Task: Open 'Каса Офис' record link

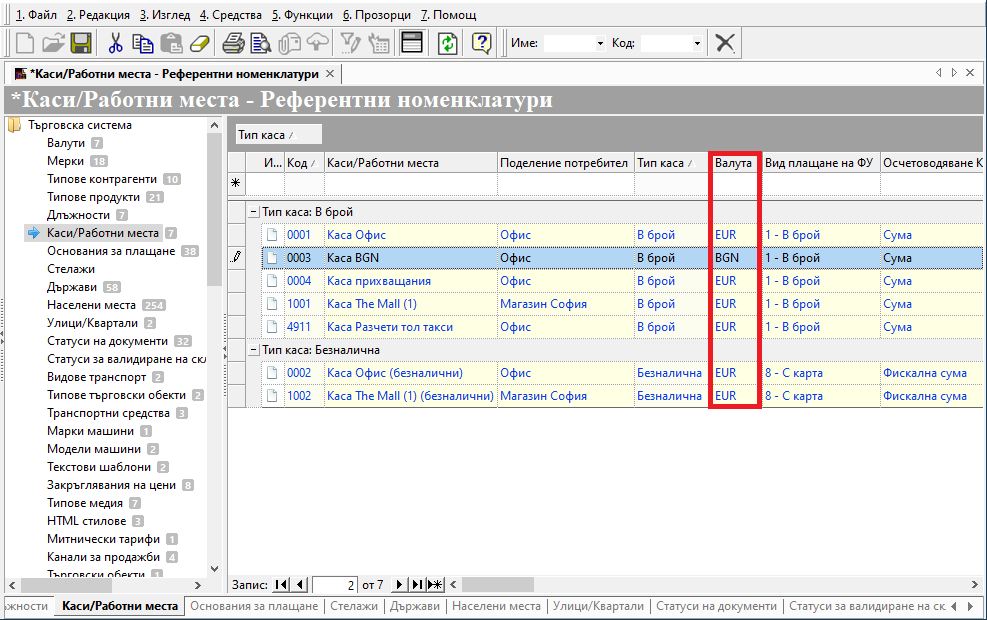Action: point(356,235)
